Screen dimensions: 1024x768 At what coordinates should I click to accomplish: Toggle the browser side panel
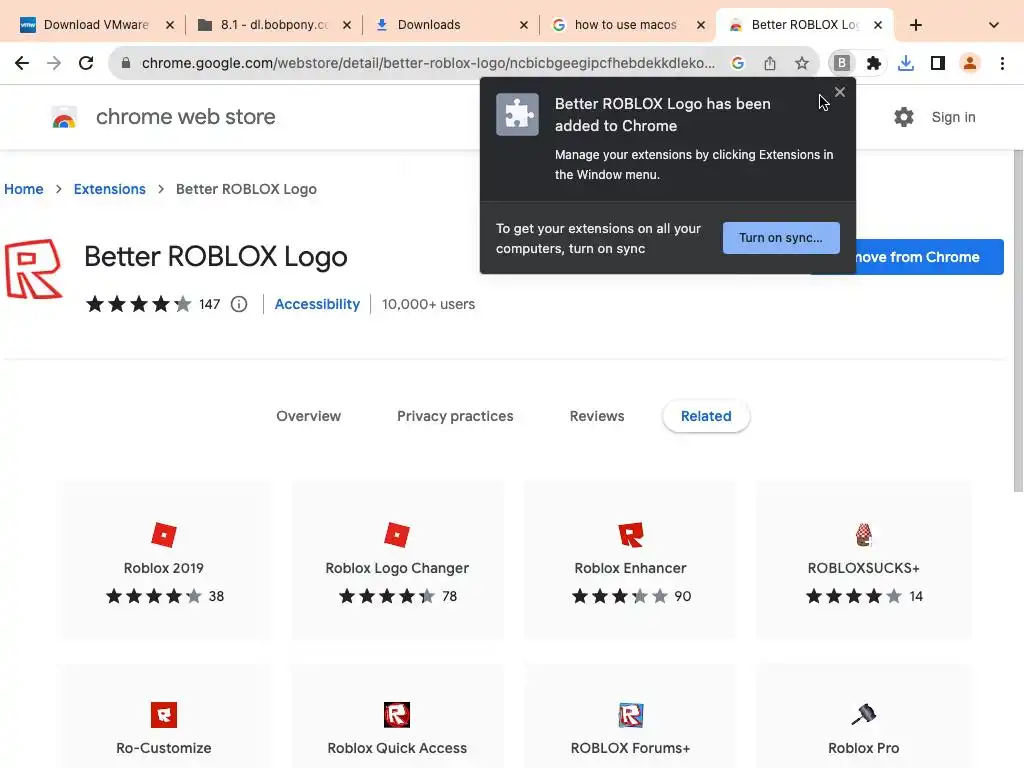tap(938, 63)
